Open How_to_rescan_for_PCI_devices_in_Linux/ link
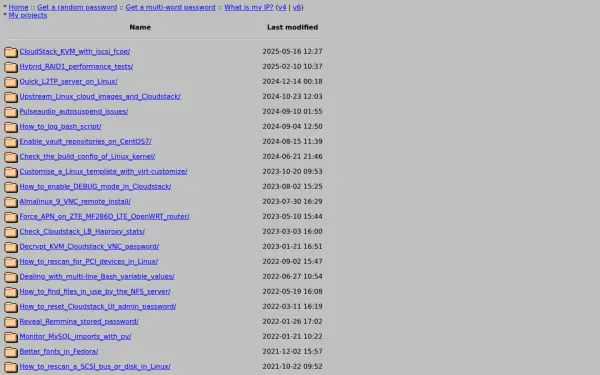The width and height of the screenshot is (600, 375). click(x=89, y=261)
